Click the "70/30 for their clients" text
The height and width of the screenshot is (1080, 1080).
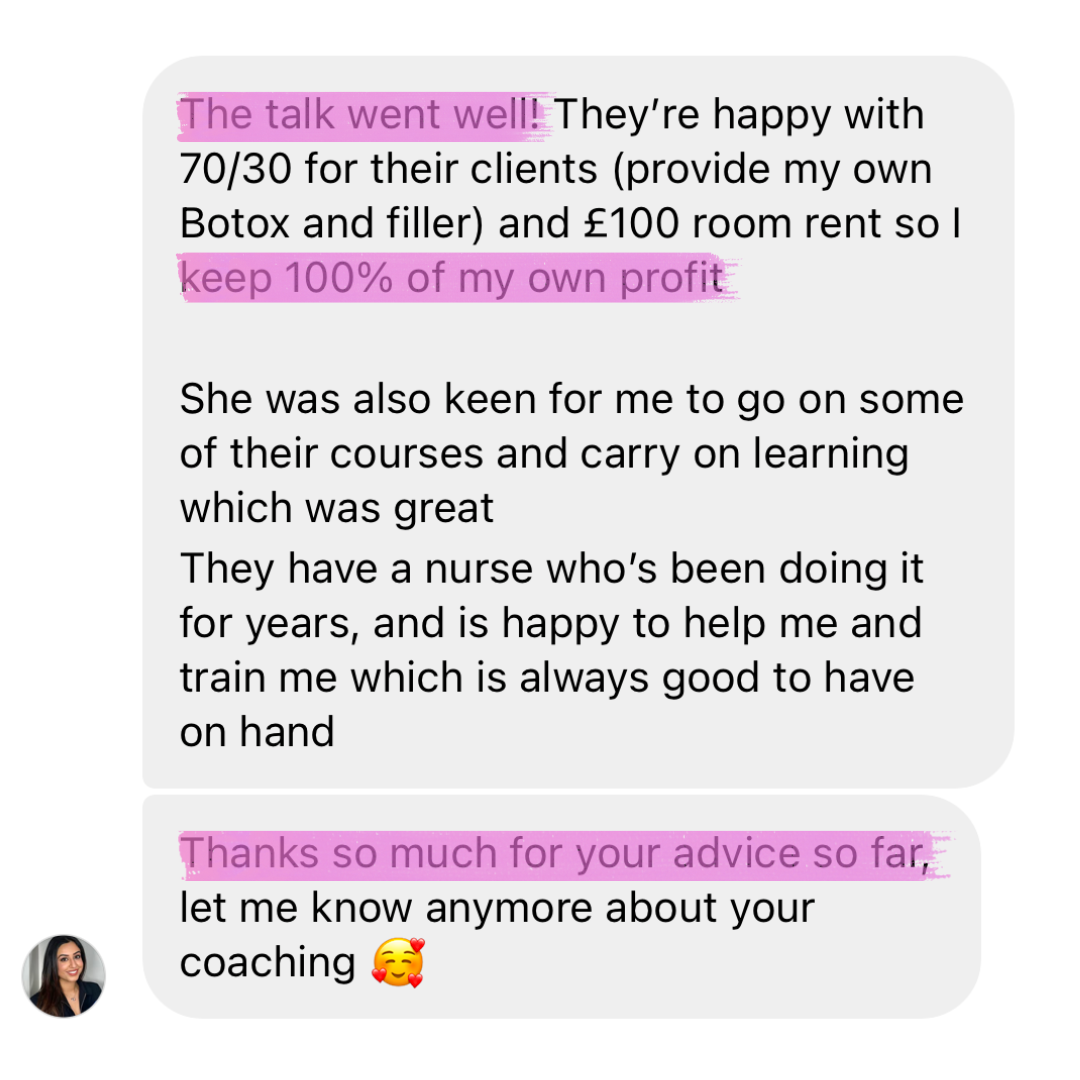(388, 169)
